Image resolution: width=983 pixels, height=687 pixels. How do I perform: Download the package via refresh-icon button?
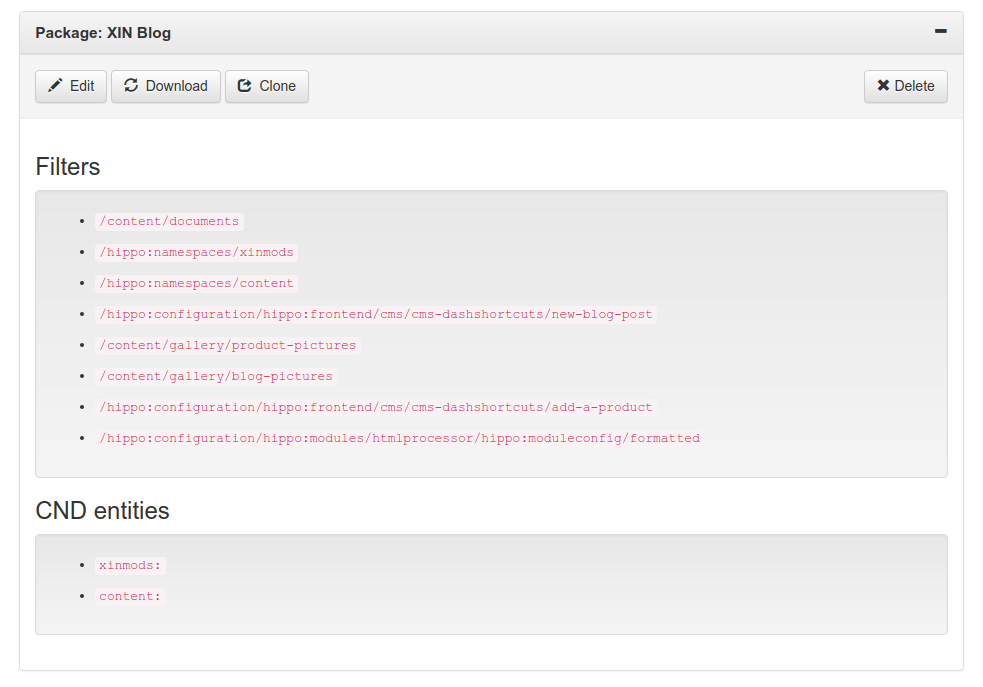pos(166,86)
